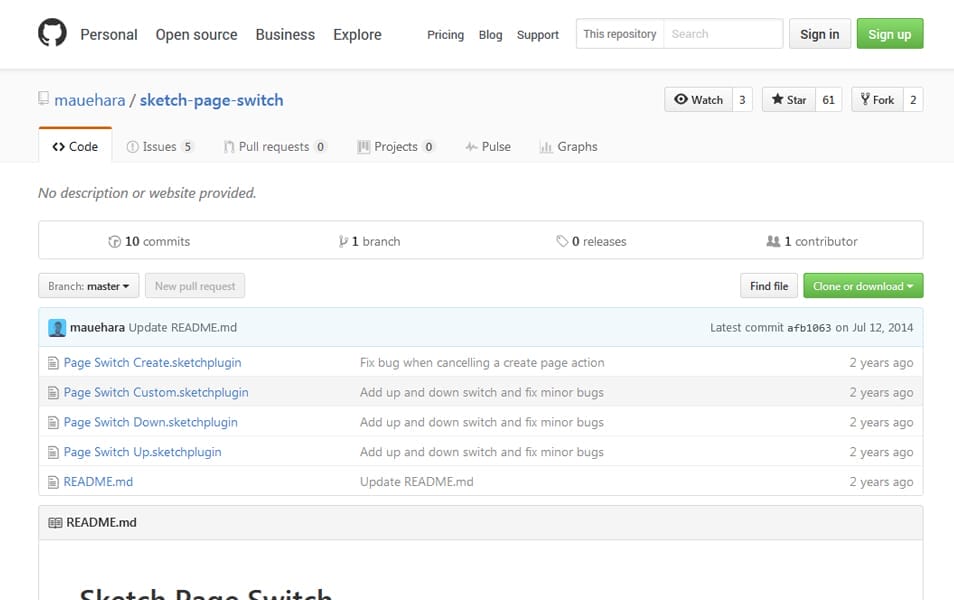Open the Branch: master dropdown
This screenshot has width=954, height=600.
coord(89,286)
